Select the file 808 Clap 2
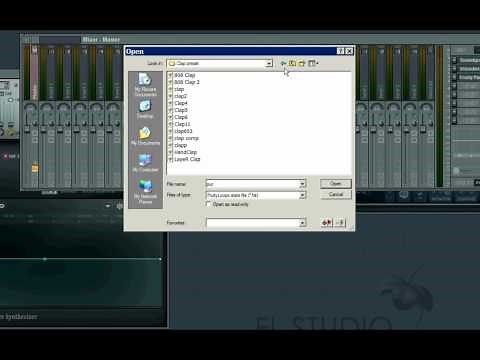The width and height of the screenshot is (480, 360). [x=184, y=82]
